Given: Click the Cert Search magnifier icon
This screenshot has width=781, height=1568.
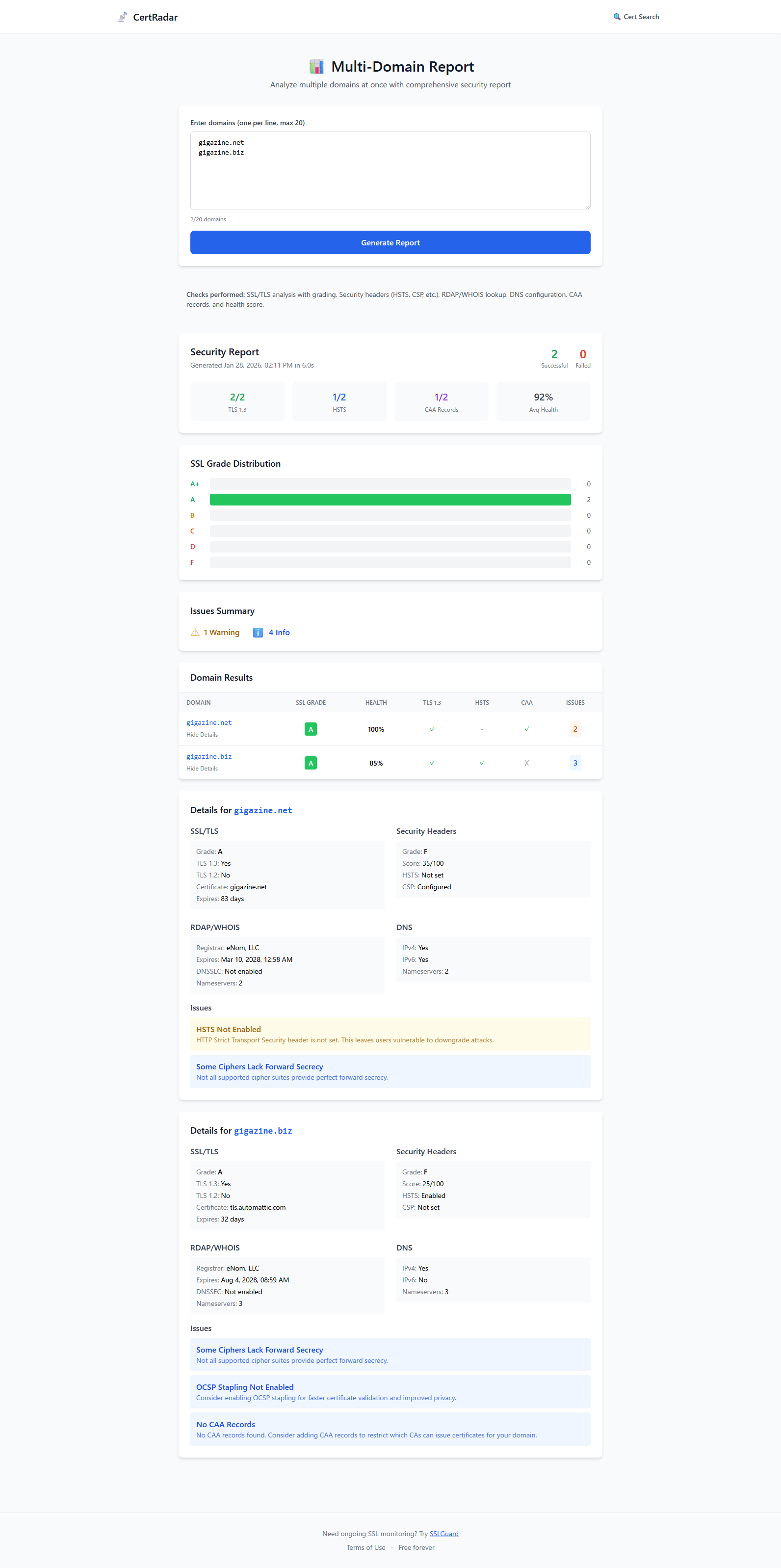Looking at the screenshot, I should tap(617, 17).
